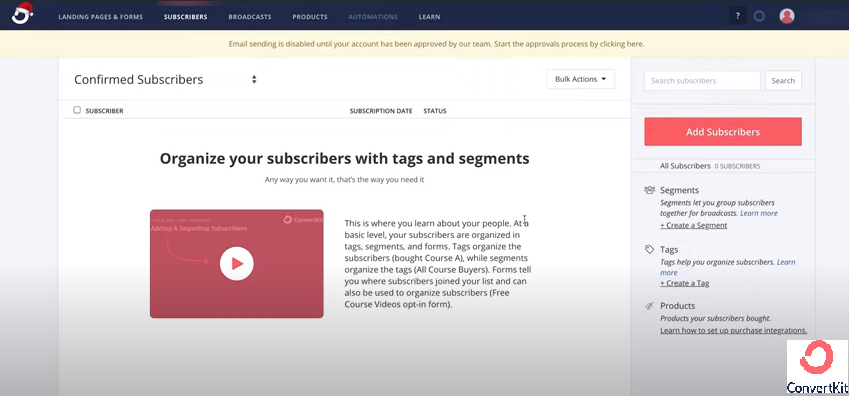849x396 pixels.
Task: Open Learn how to set up purchase integrations
Action: point(734,330)
